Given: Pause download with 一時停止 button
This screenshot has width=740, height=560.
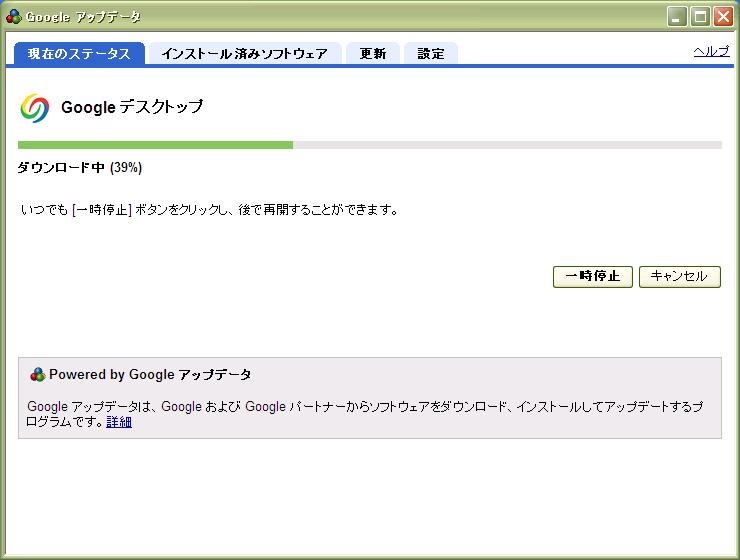Looking at the screenshot, I should [593, 276].
